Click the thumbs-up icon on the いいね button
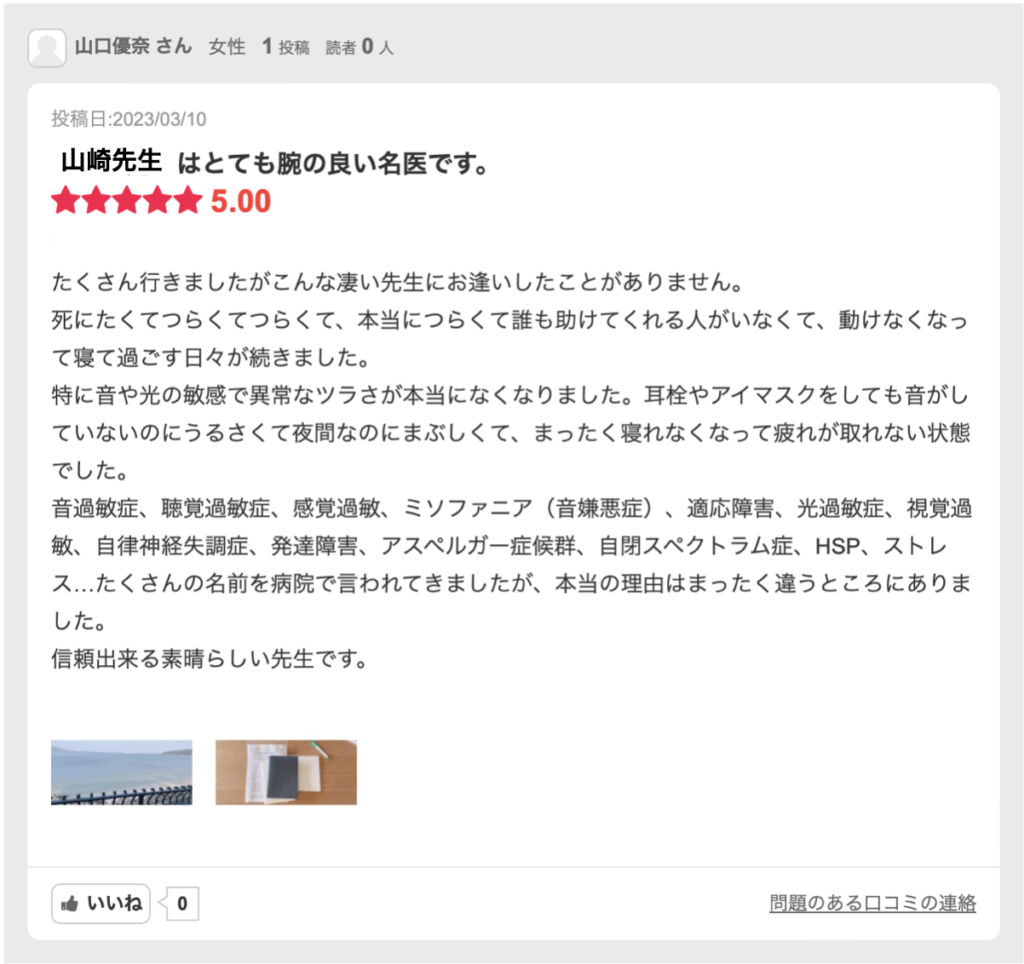Screen dimensions: 1024x964 (x=70, y=904)
